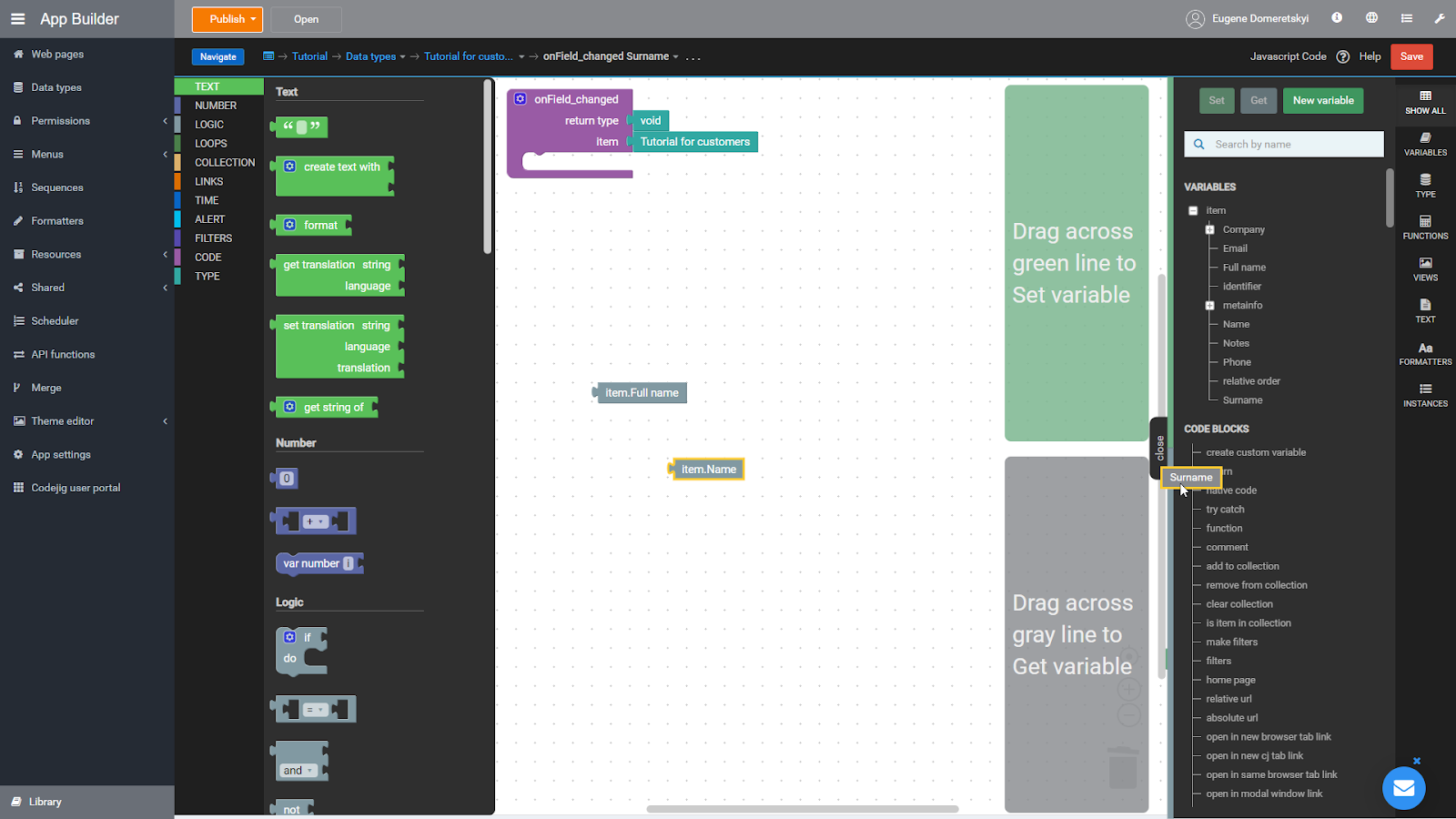Select the Surname variable in tree

point(1242,400)
